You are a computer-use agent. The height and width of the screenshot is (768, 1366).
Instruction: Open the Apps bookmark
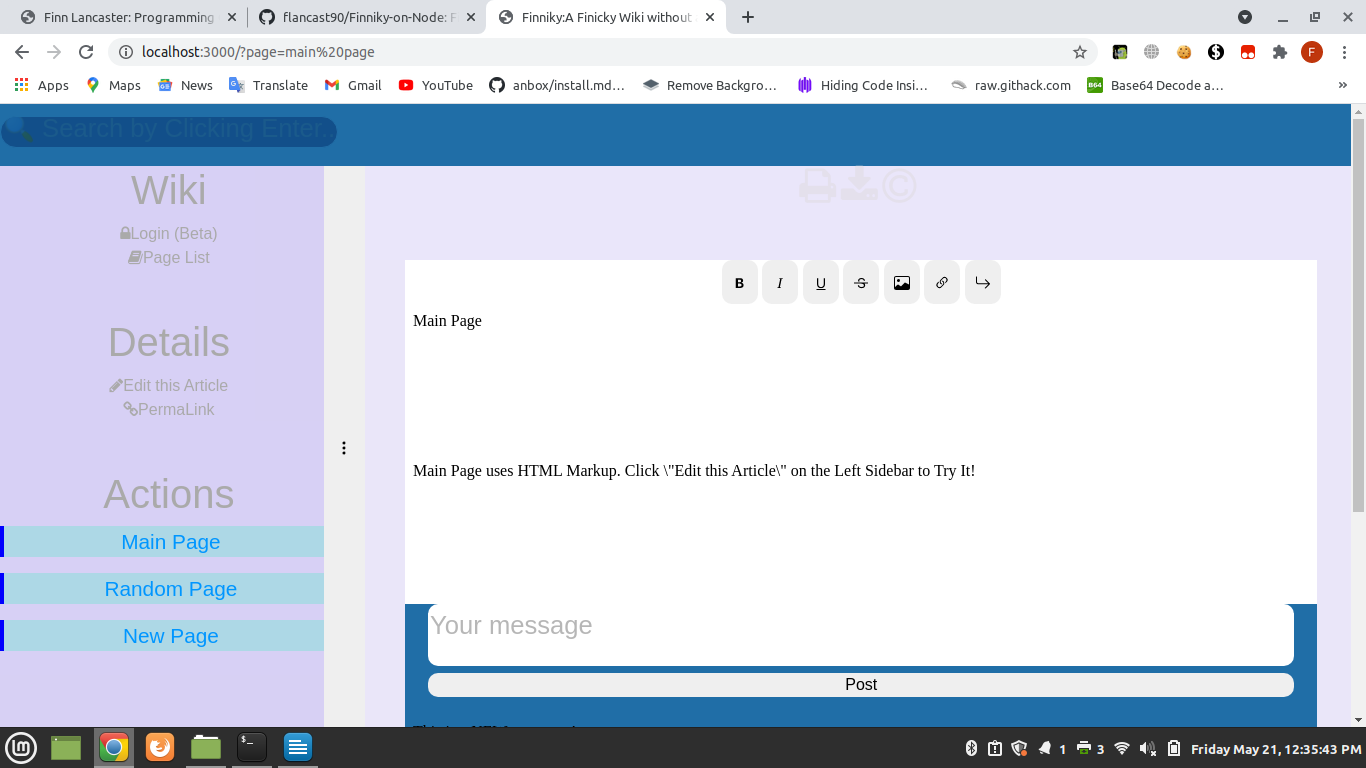coord(42,85)
